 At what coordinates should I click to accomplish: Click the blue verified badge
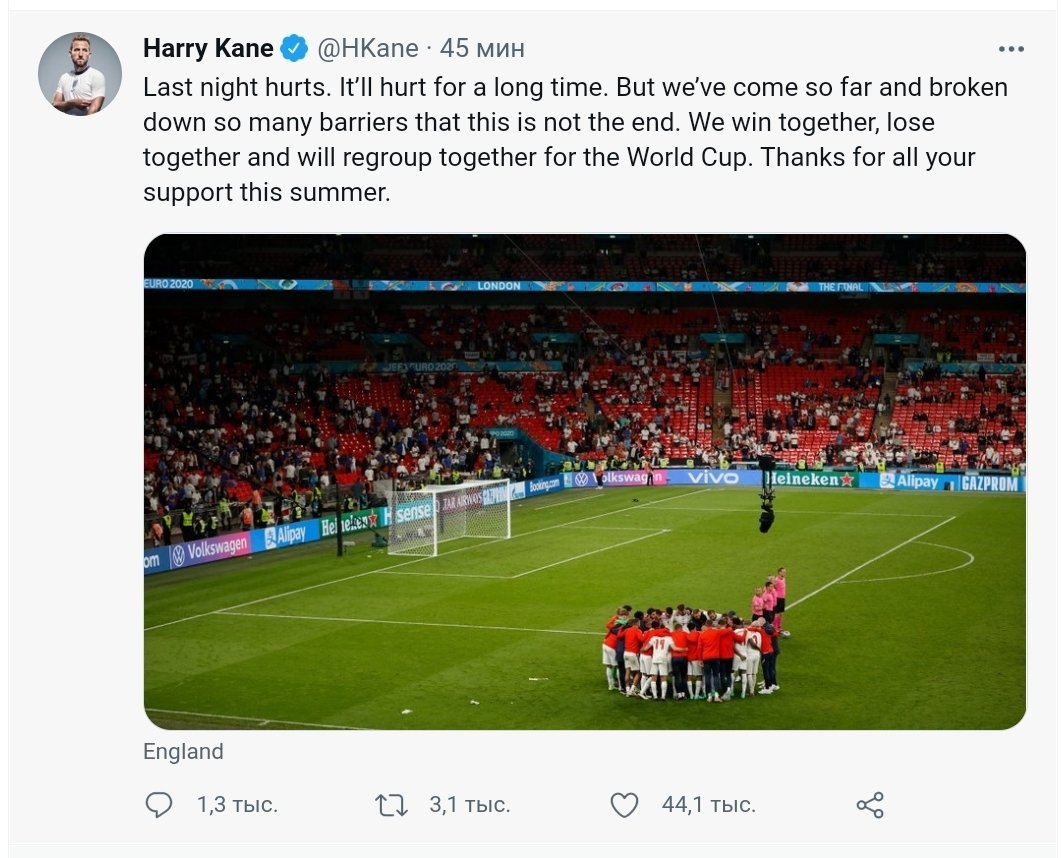pyautogui.click(x=293, y=48)
